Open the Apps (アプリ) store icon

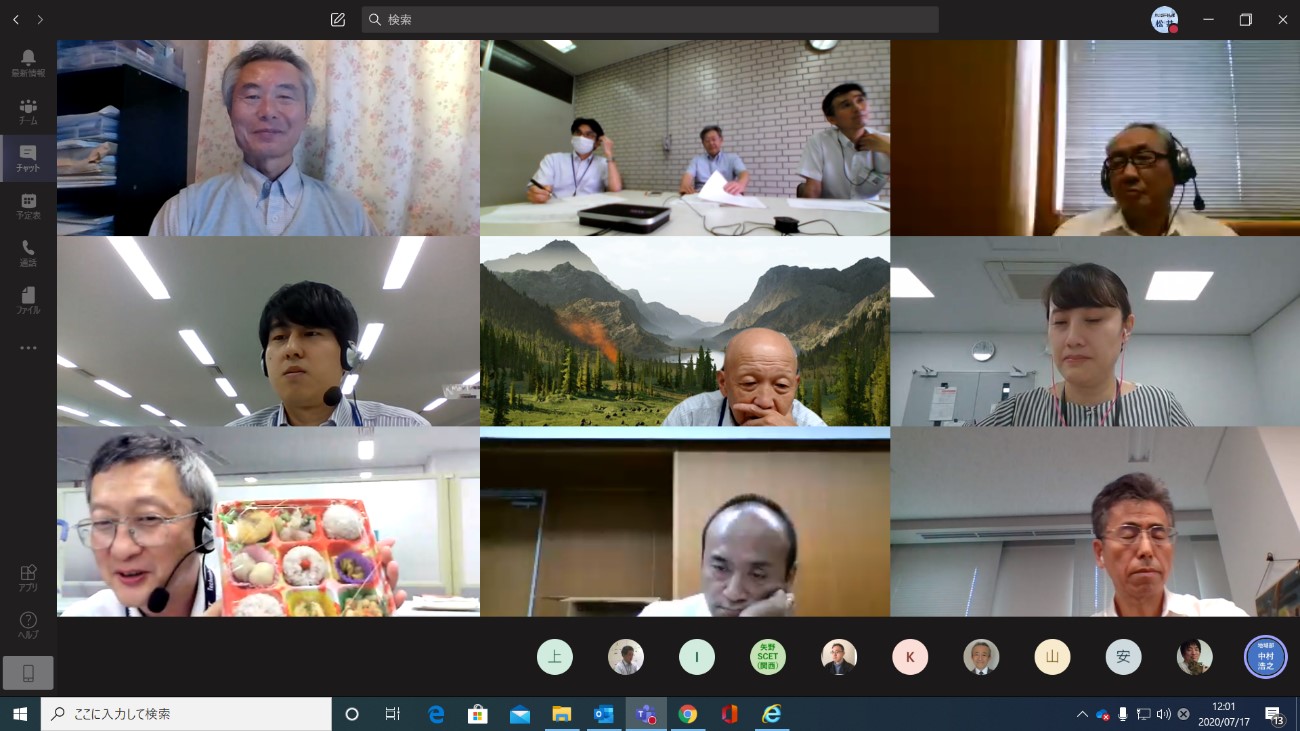click(28, 578)
